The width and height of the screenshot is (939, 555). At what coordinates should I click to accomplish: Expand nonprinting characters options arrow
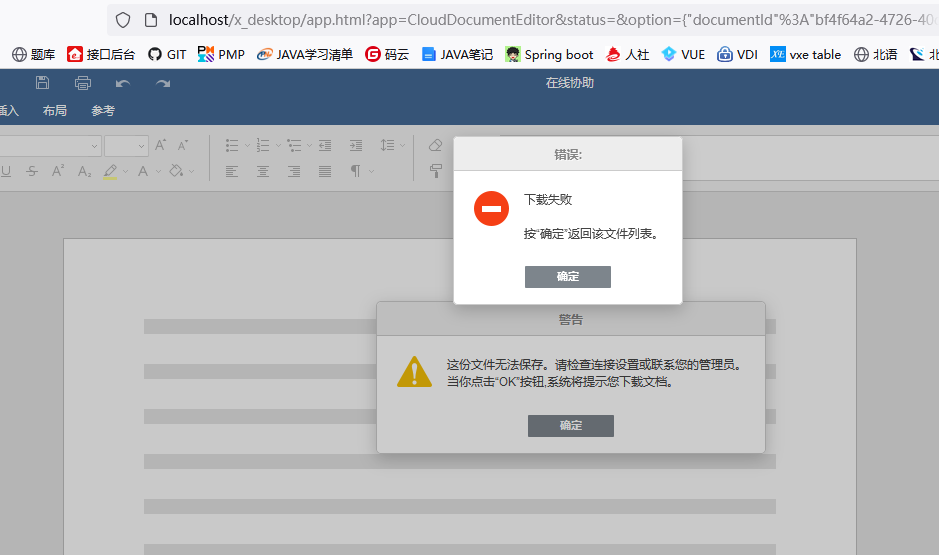371,172
